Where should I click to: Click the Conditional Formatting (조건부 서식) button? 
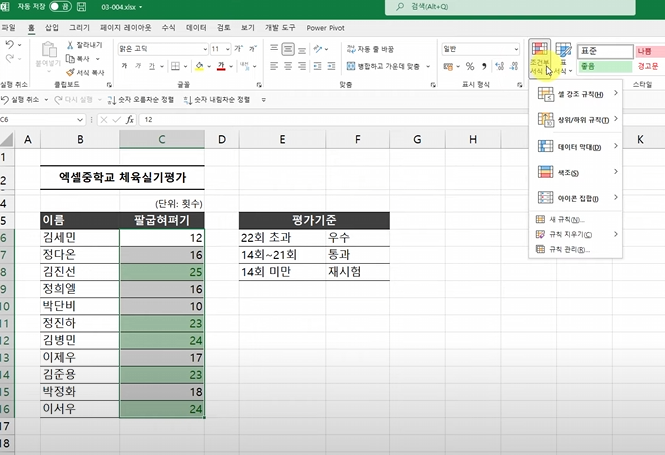(539, 59)
